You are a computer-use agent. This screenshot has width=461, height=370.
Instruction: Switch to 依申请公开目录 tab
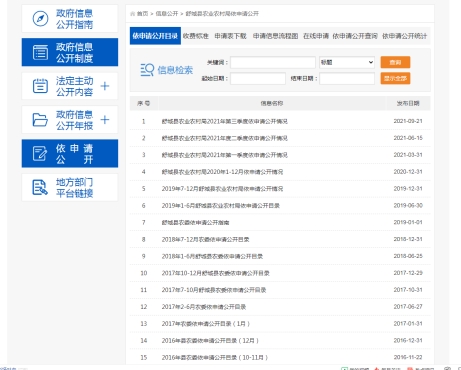[155, 36]
